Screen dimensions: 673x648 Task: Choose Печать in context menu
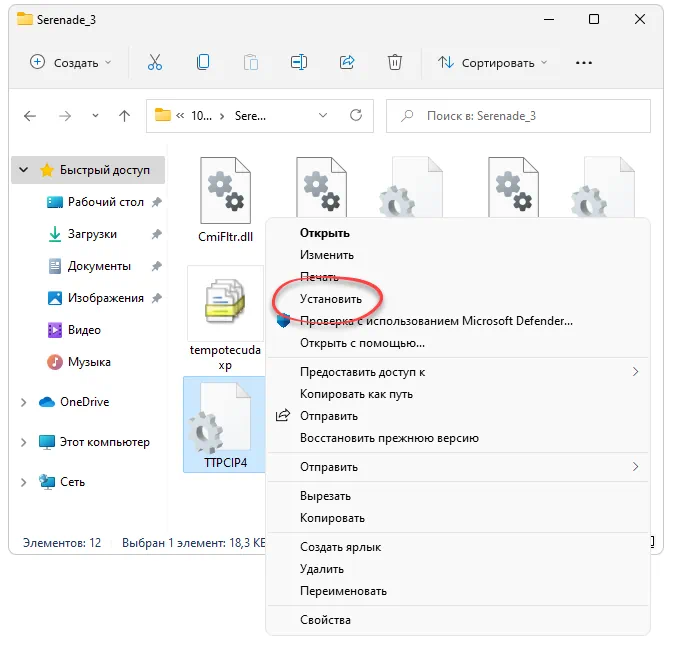[x=458, y=277]
